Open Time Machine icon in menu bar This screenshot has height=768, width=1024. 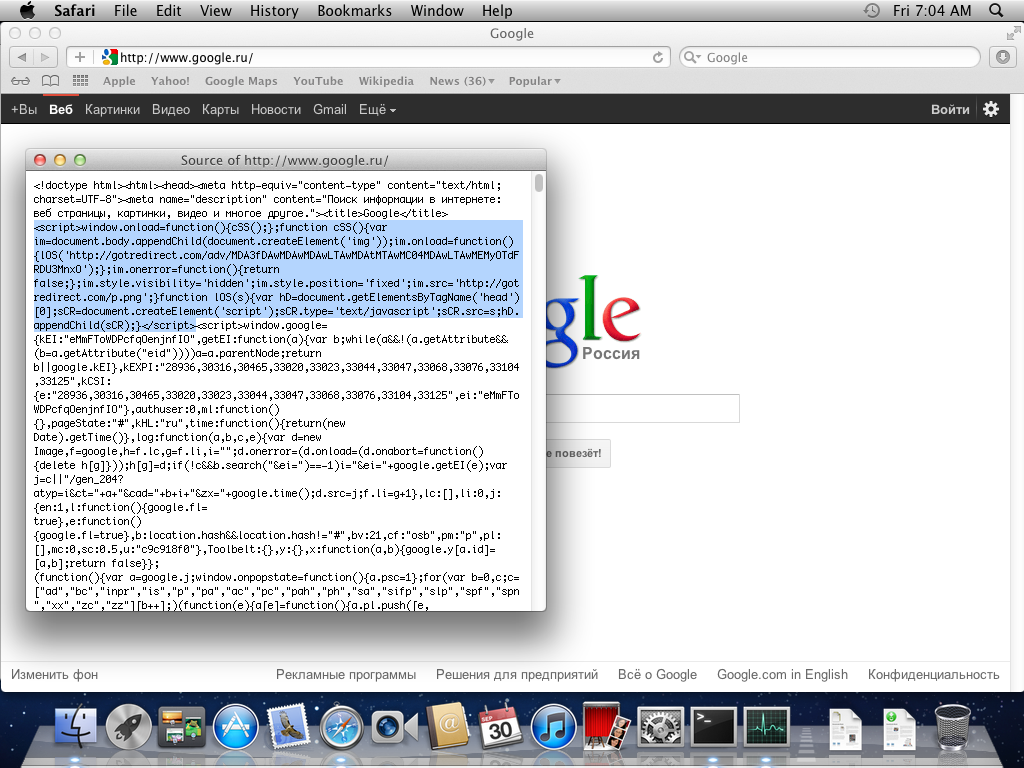click(x=872, y=10)
